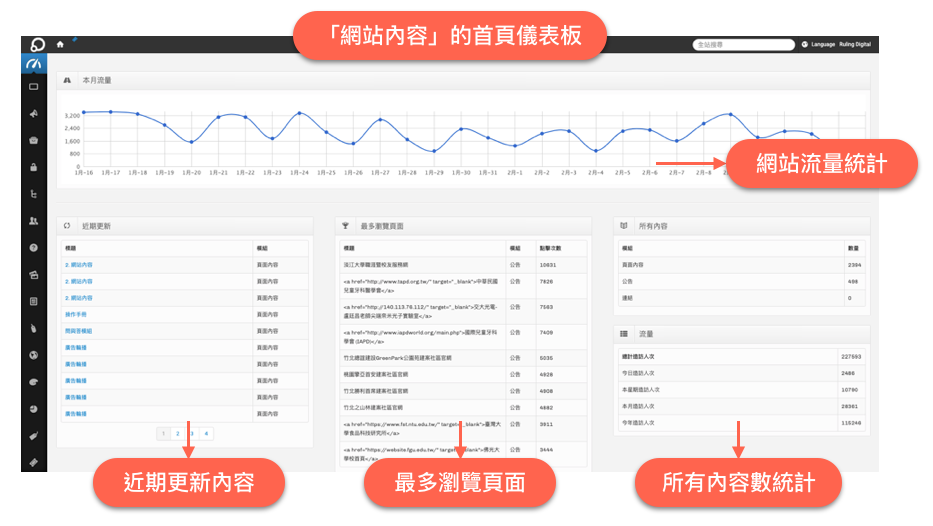Click the 1月-20 data point on traffic chart
This screenshot has height=526, width=933.
[x=192, y=142]
